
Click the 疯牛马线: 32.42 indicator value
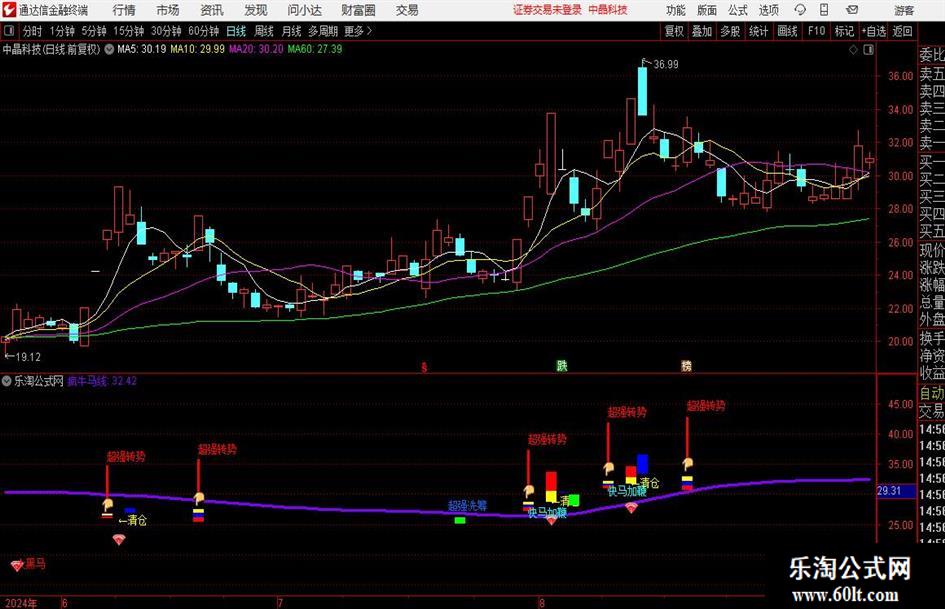(102, 381)
